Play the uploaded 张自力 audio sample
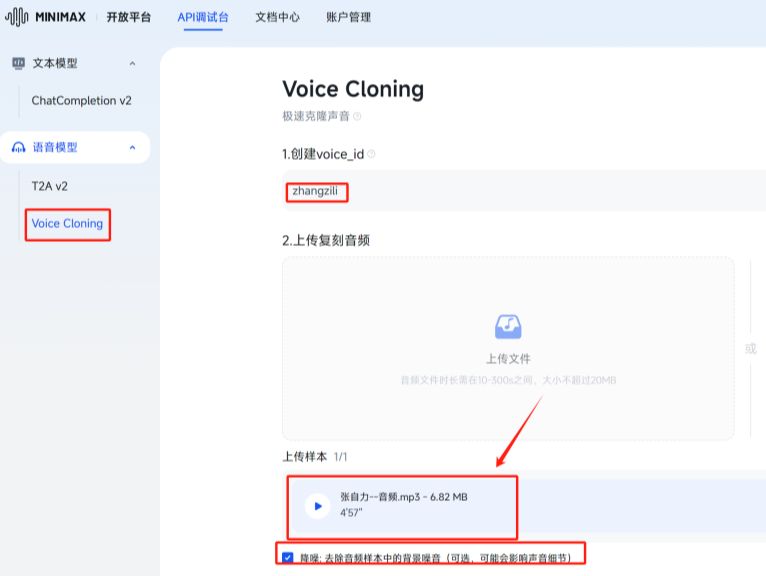 pos(317,506)
